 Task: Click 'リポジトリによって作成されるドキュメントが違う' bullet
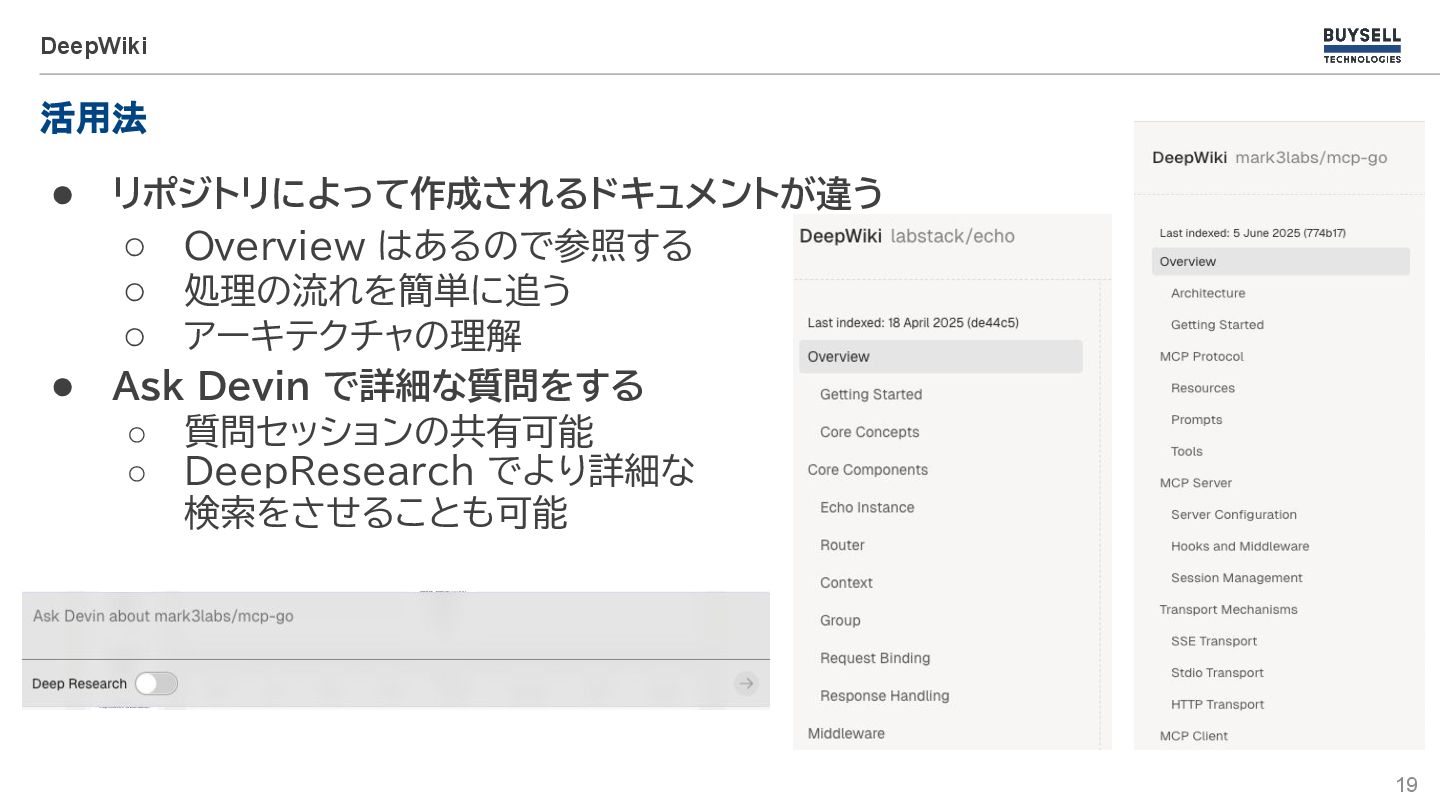pos(498,194)
